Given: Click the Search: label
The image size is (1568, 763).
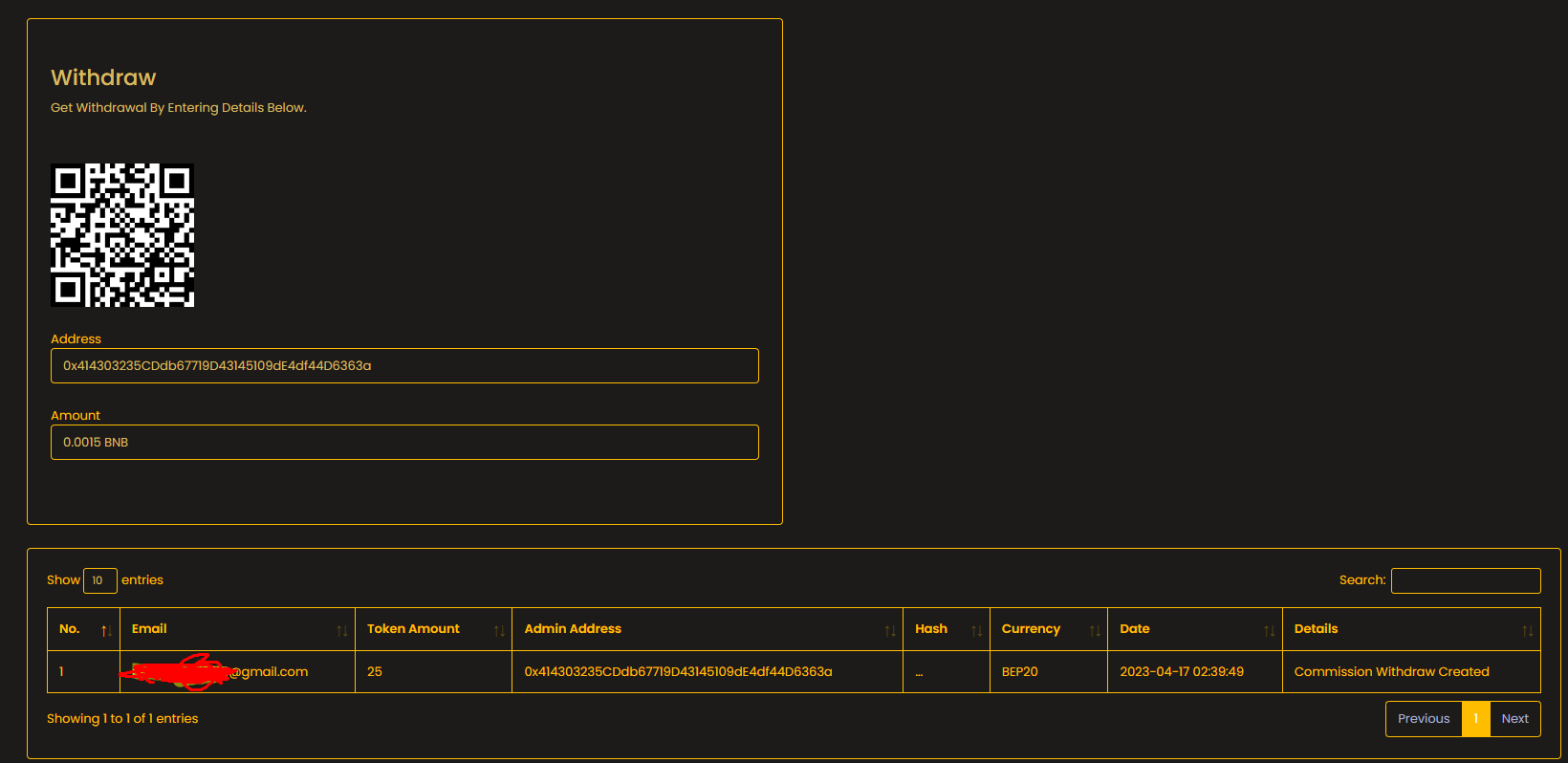Looking at the screenshot, I should point(1362,580).
